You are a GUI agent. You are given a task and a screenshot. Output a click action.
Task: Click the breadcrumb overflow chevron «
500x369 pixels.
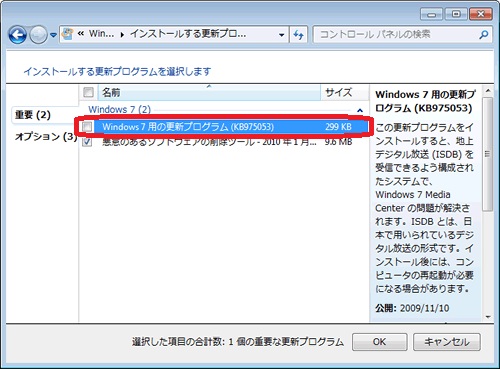tap(80, 34)
